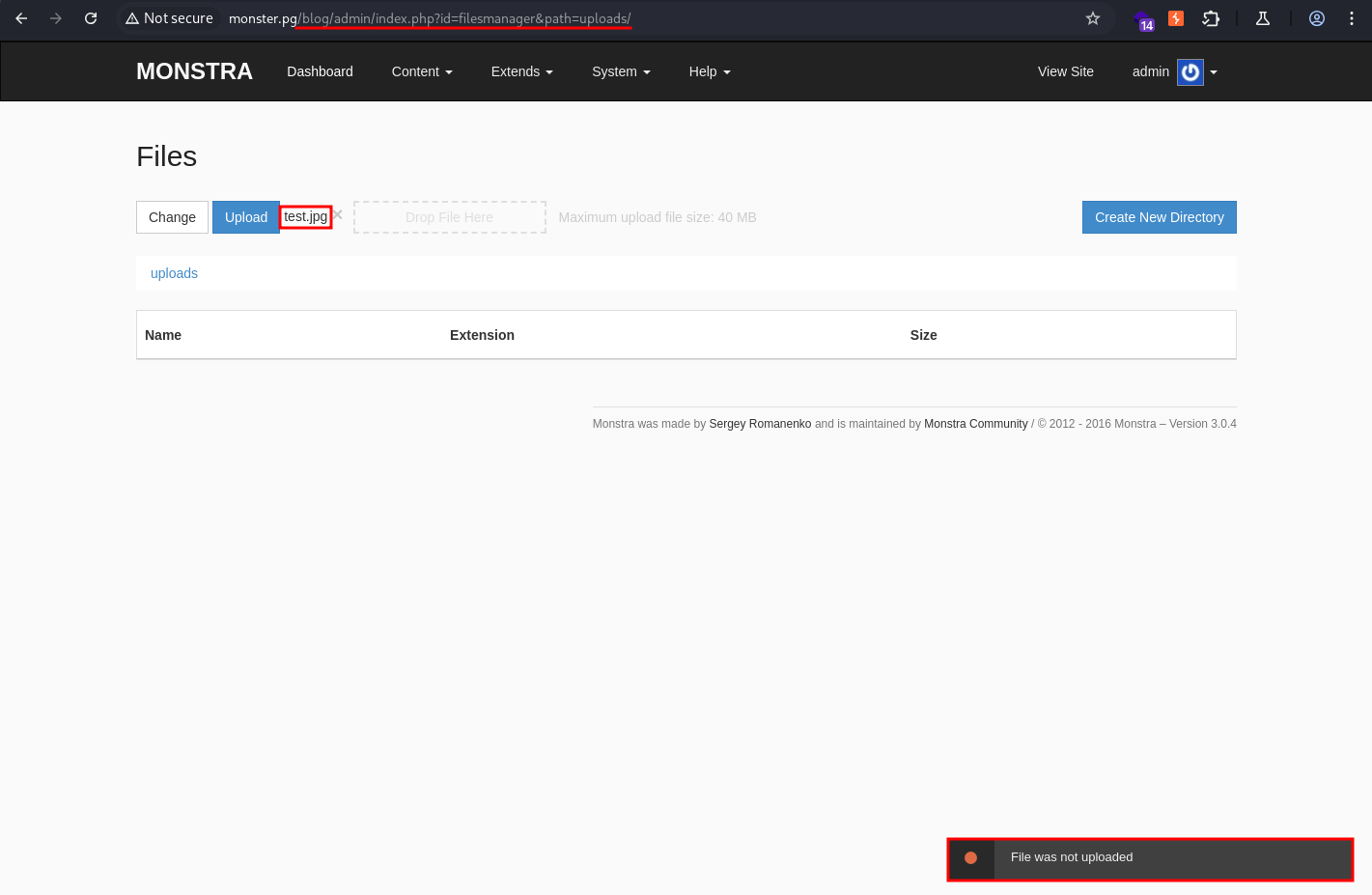The image size is (1372, 895).
Task: Open the browser extensions puzzle icon
Action: click(1211, 18)
